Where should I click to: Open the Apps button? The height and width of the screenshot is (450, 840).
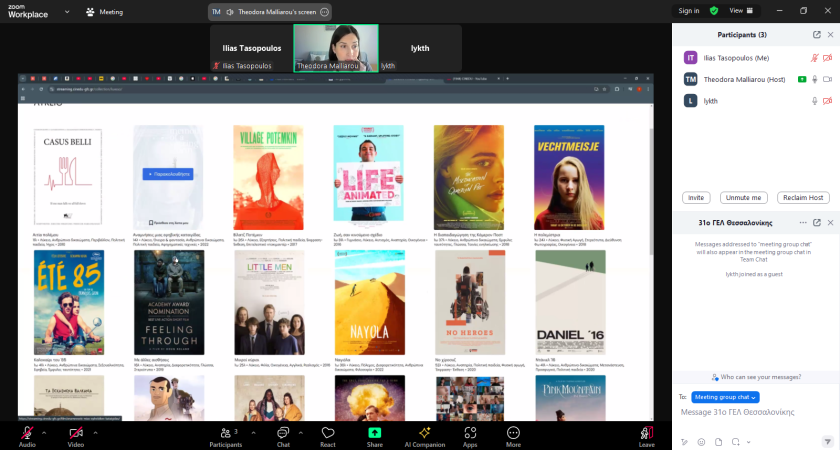(x=470, y=437)
